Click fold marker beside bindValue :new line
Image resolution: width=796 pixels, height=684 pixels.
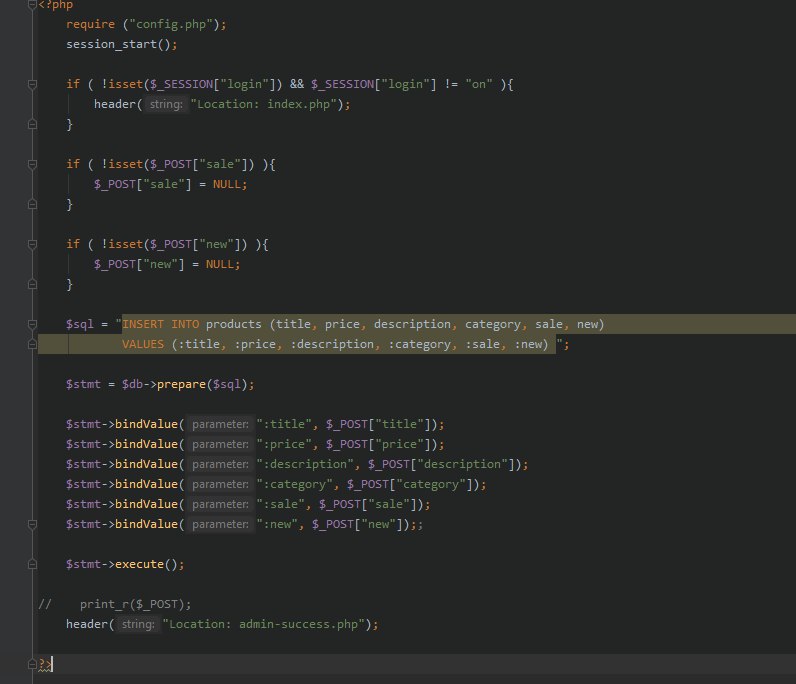point(32,524)
